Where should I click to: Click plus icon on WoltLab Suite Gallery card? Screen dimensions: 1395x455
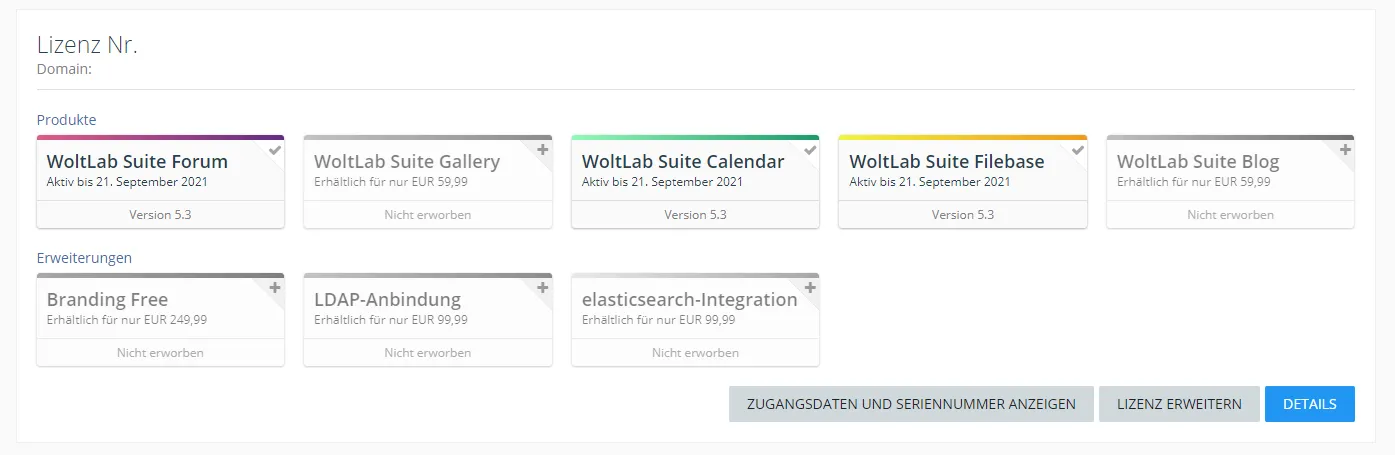point(543,149)
